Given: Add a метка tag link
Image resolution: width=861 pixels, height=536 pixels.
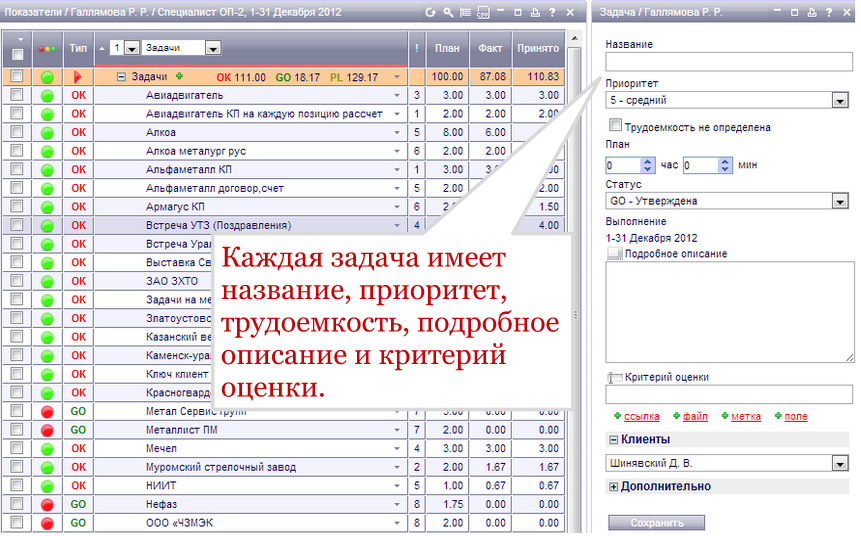Looking at the screenshot, I should (746, 417).
